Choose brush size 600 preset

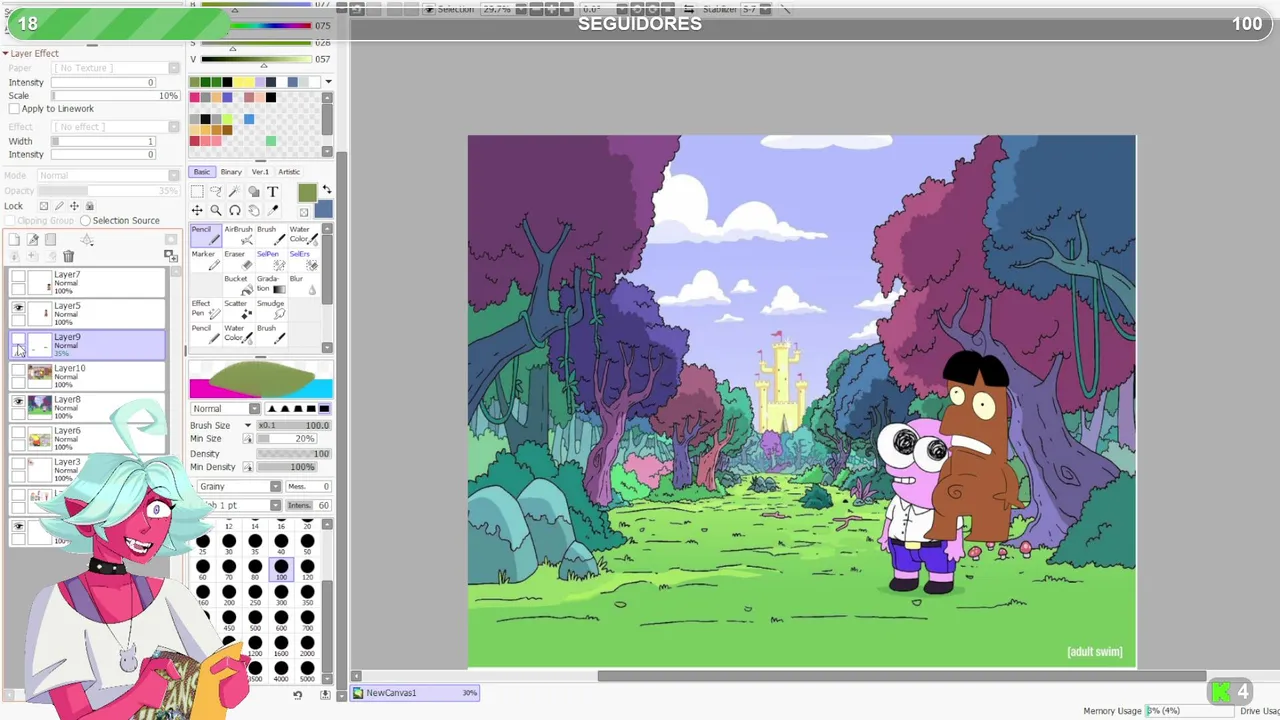281,620
